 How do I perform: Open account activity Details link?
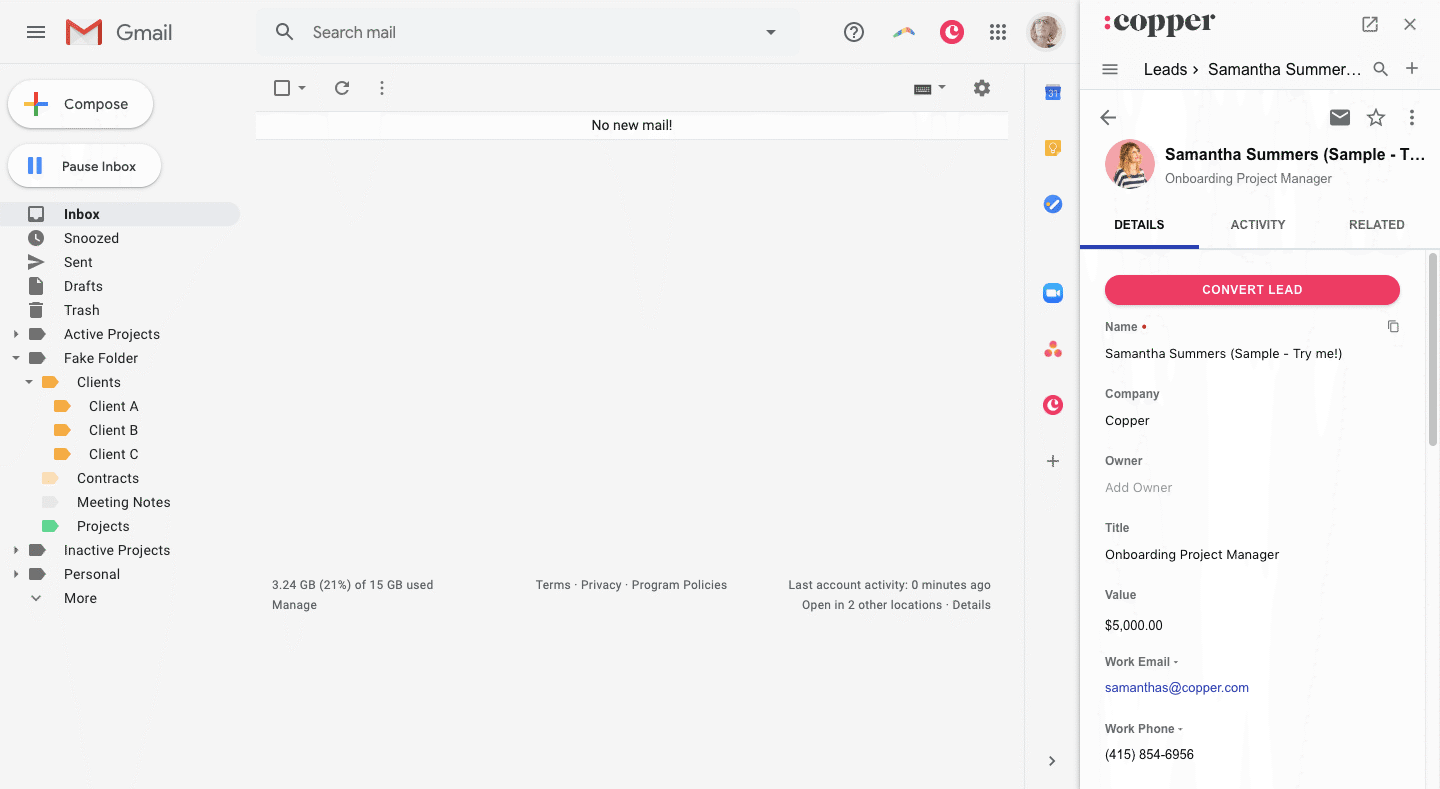point(971,605)
